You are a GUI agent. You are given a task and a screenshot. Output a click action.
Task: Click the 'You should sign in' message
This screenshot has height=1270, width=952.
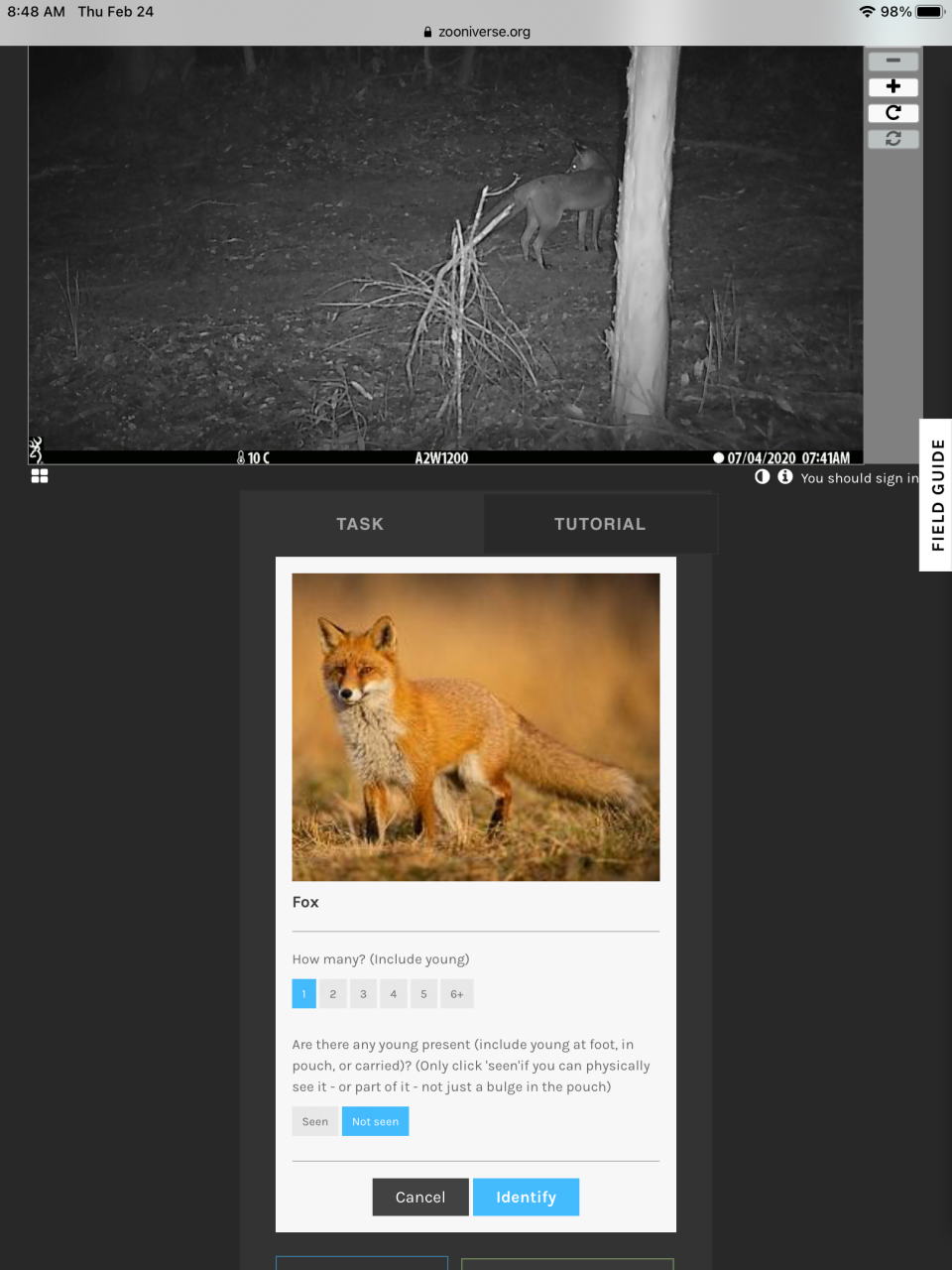[x=860, y=478]
